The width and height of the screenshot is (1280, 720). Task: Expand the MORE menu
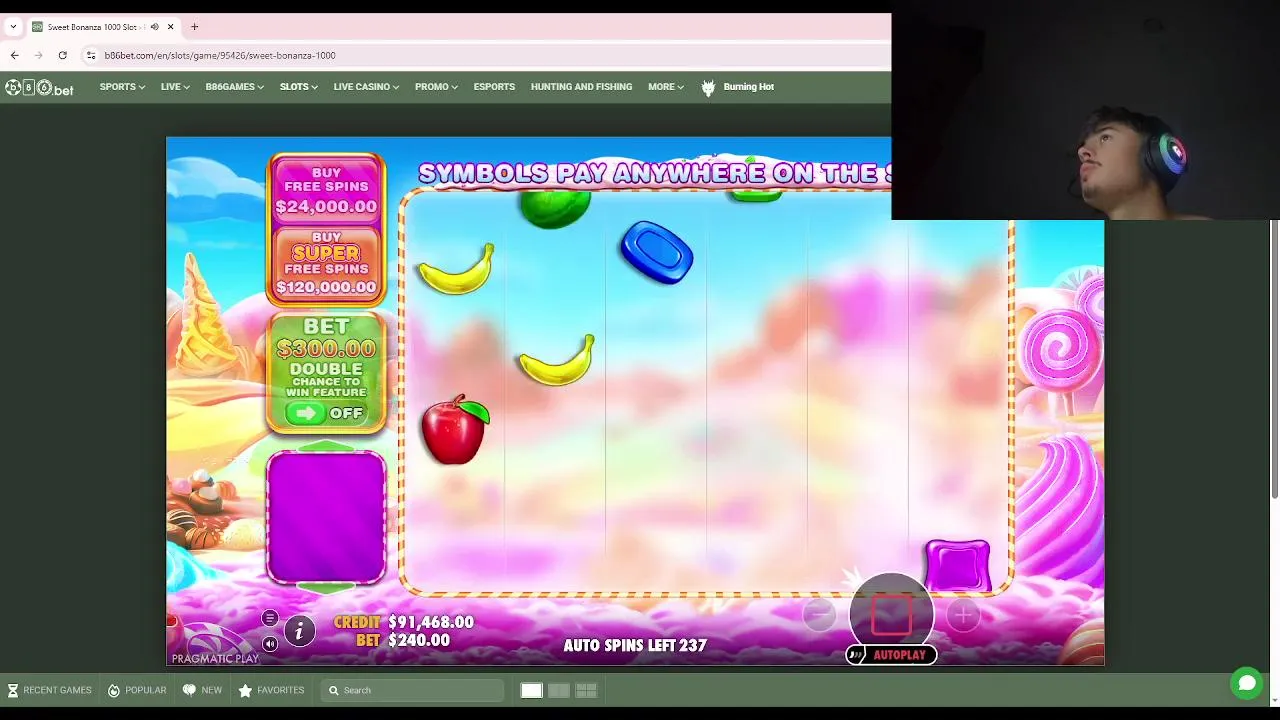pyautogui.click(x=666, y=87)
